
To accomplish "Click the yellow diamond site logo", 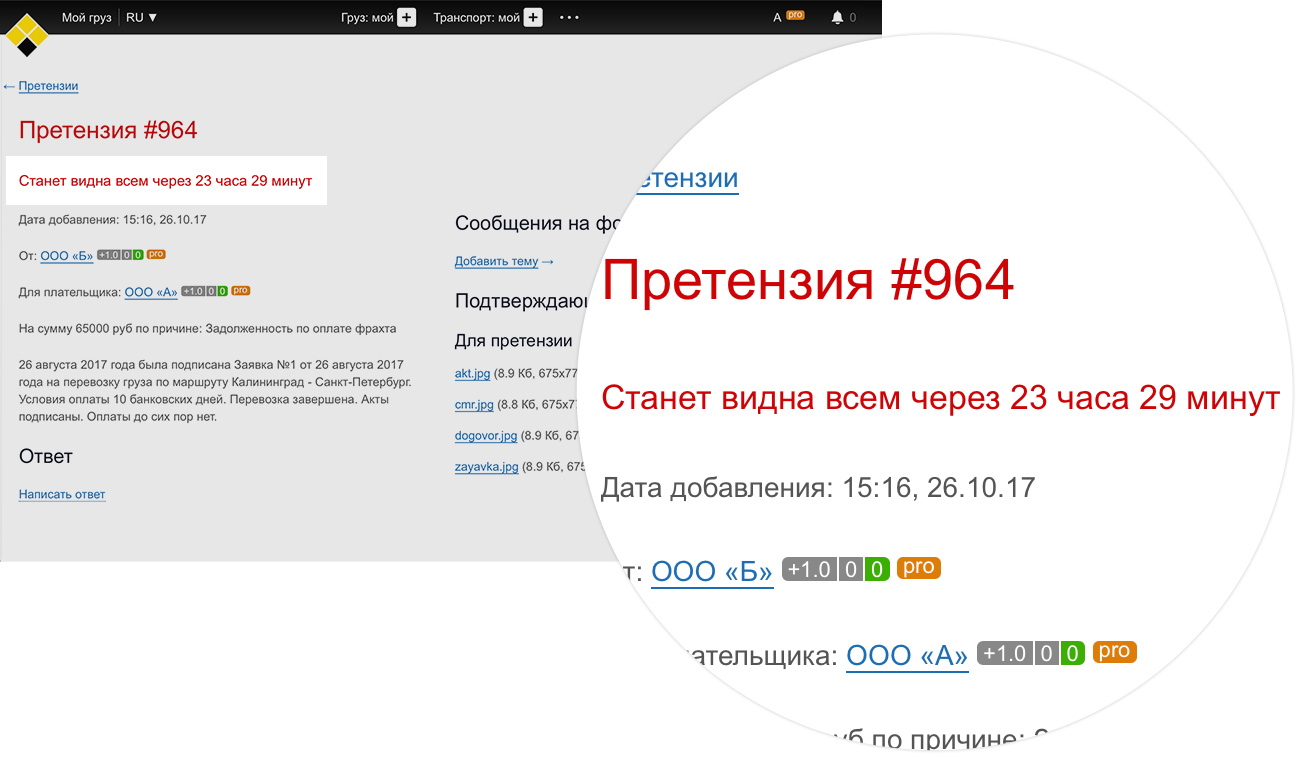I will coord(27,34).
